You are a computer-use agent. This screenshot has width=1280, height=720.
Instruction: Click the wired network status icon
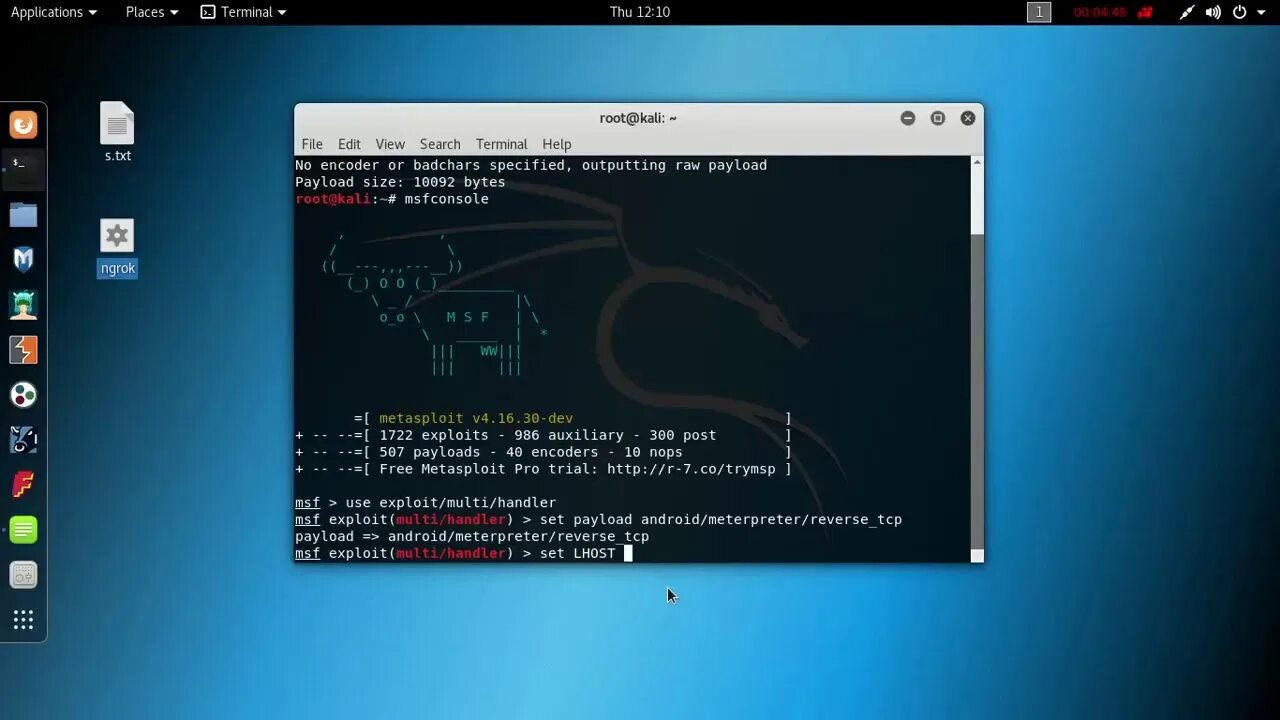click(1187, 12)
